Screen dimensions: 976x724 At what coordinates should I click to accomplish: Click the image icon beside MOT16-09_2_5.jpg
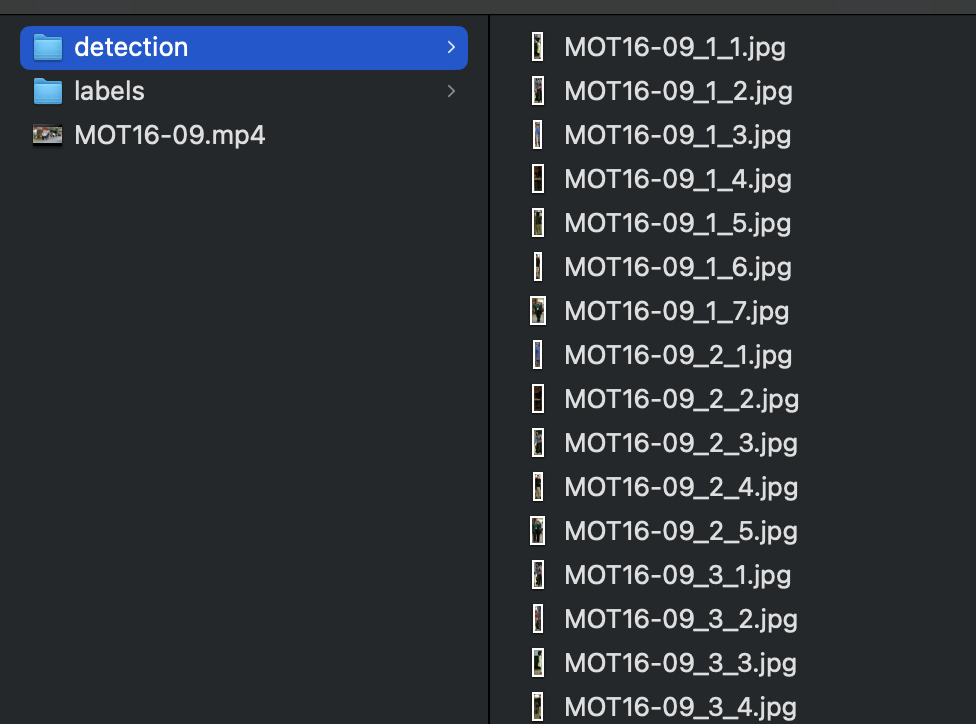[538, 531]
